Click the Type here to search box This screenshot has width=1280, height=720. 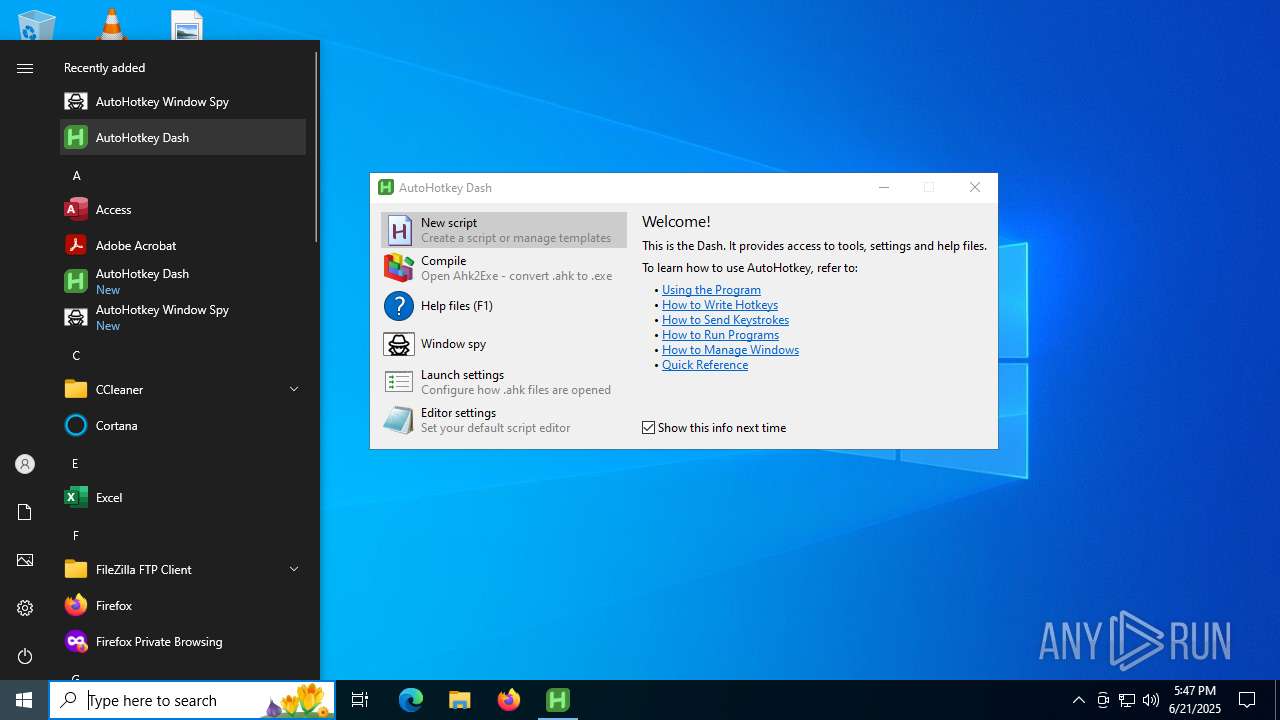[x=192, y=700]
